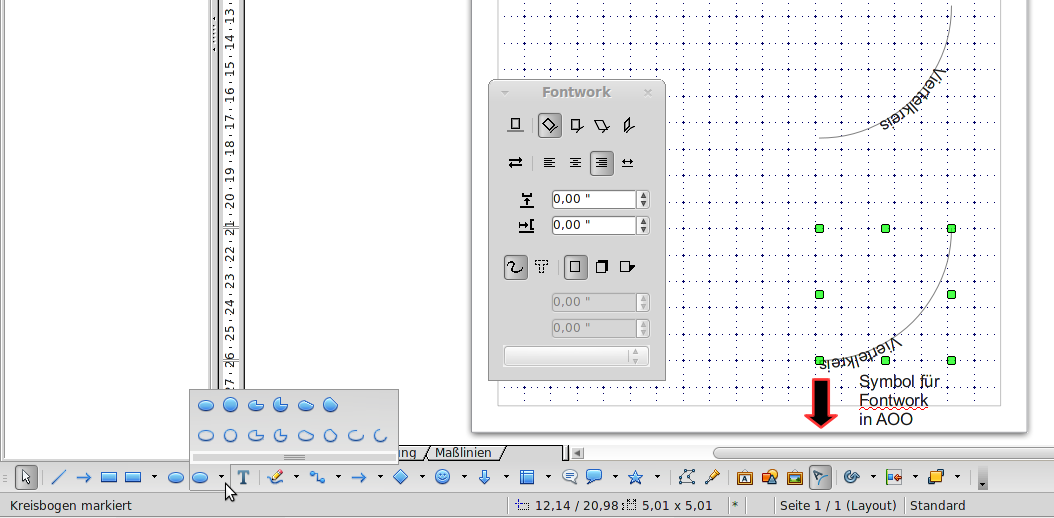Select the Star shapes tool

click(635, 478)
